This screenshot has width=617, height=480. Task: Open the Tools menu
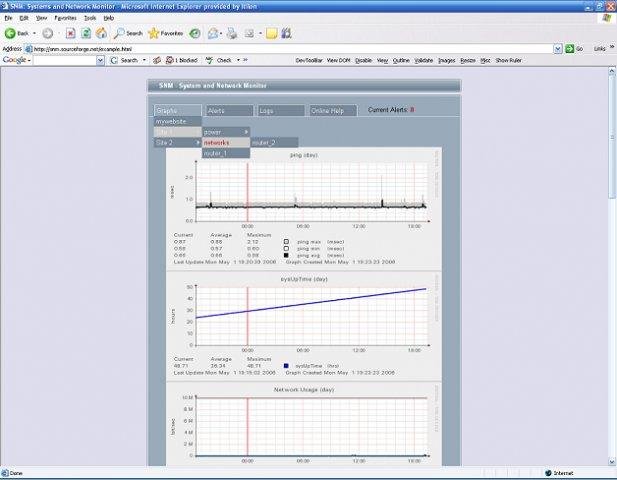(x=90, y=18)
